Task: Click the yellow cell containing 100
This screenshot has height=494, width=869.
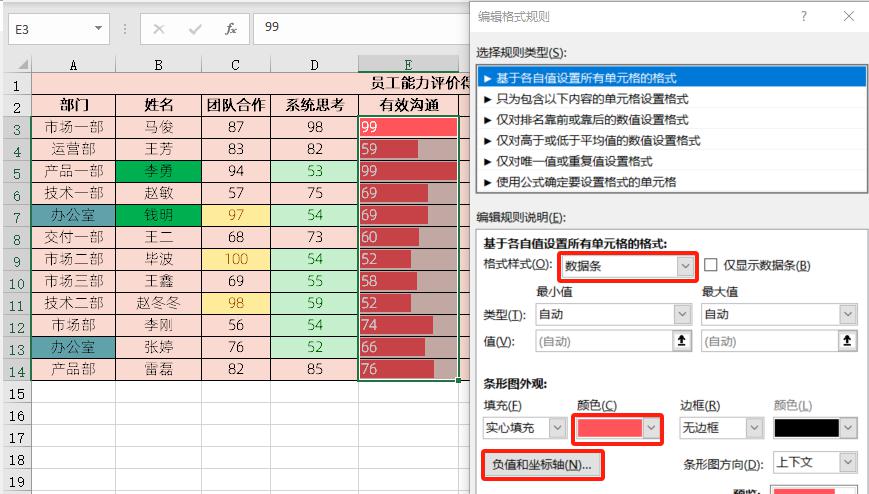Action: pos(236,259)
